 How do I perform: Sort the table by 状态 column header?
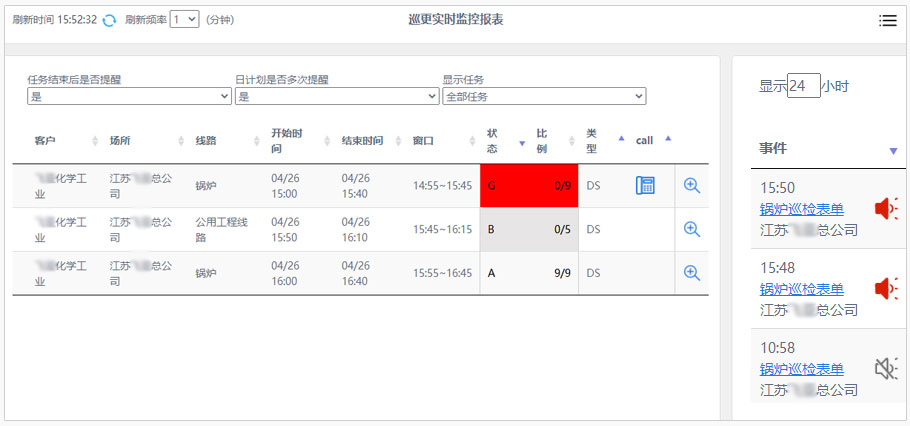coord(492,141)
